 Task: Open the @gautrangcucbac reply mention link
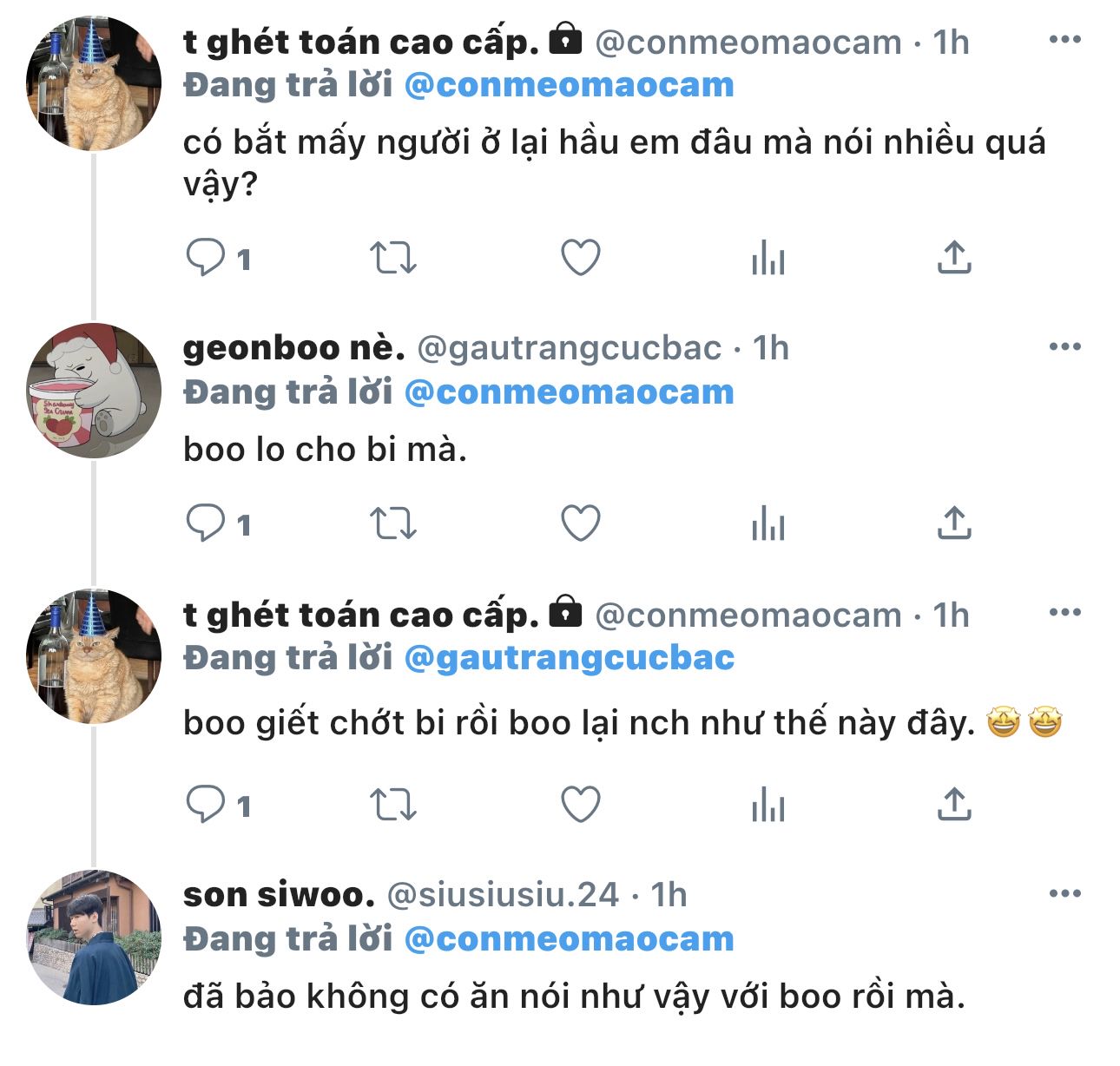[570, 658]
